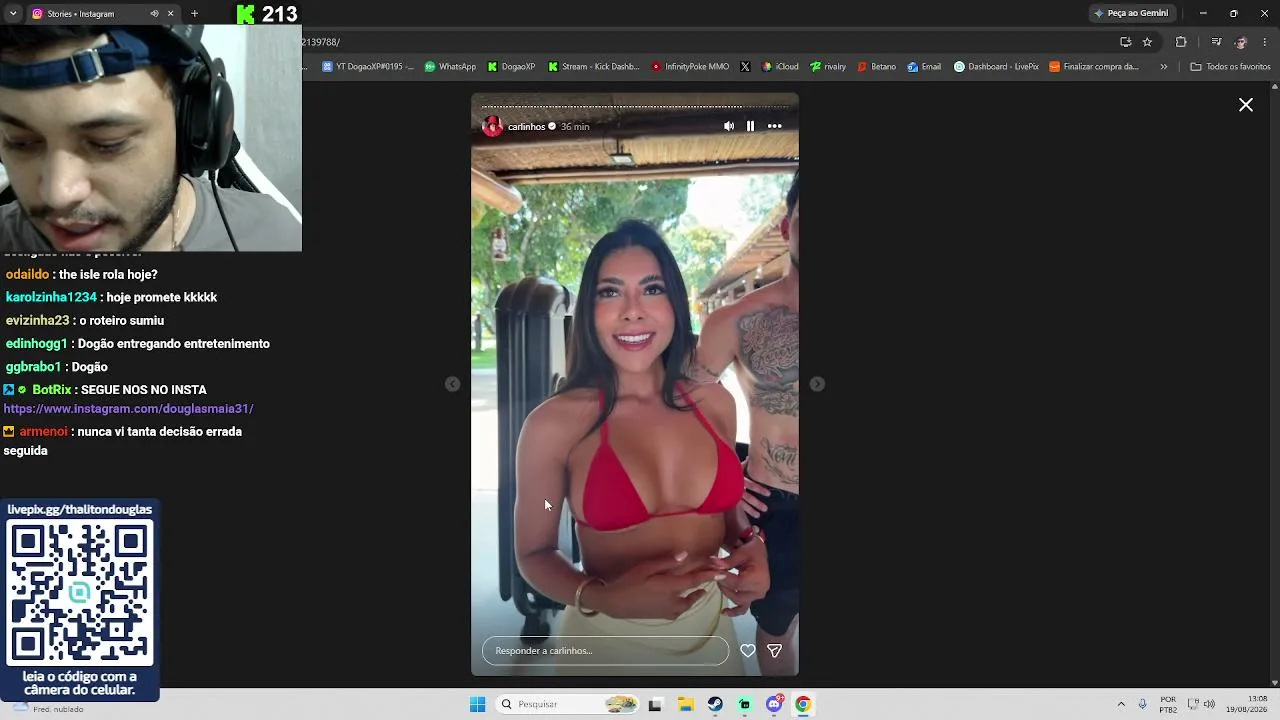This screenshot has width=1280, height=720.
Task: Like the story with the heart icon
Action: [748, 651]
